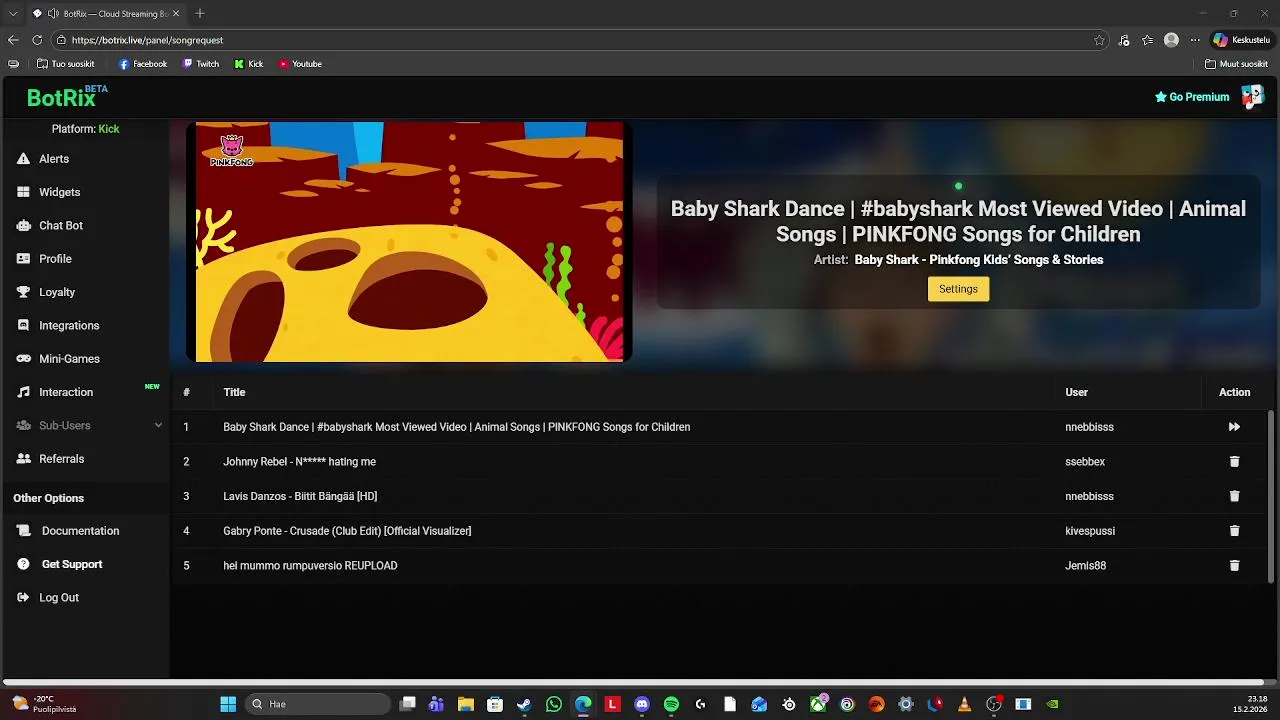Click Go Premium in the header
This screenshot has width=1280, height=720.
(x=1192, y=97)
